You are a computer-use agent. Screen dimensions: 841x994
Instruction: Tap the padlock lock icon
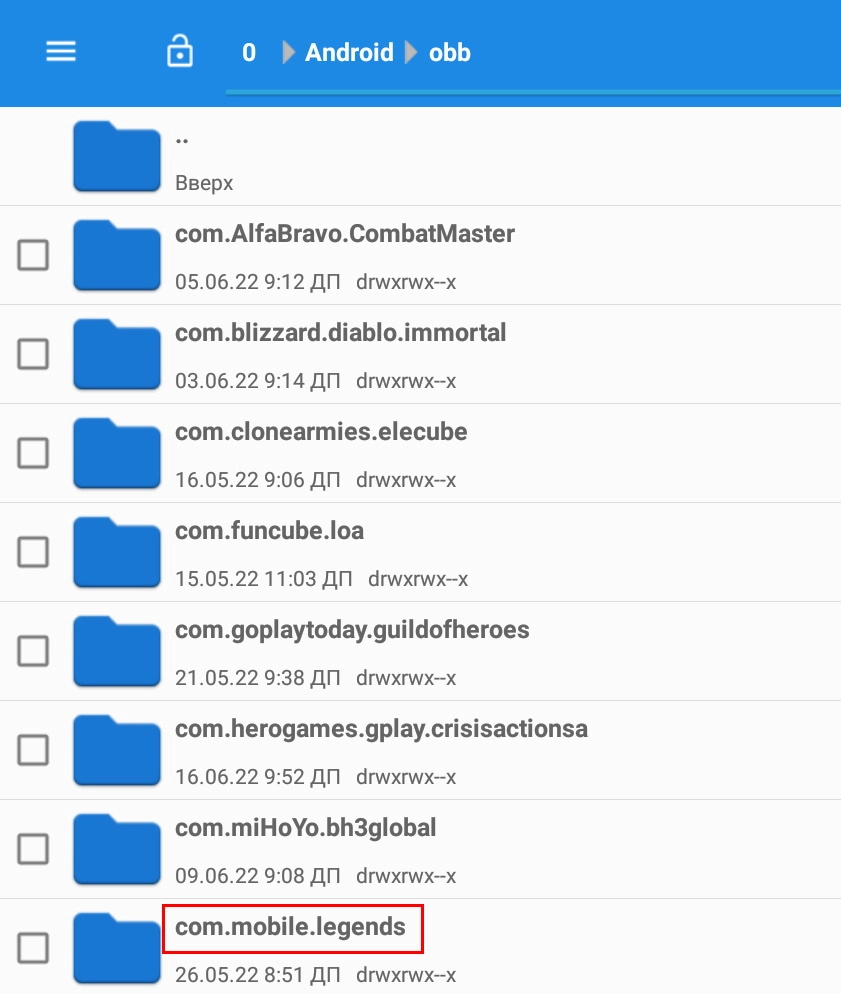pyautogui.click(x=180, y=51)
